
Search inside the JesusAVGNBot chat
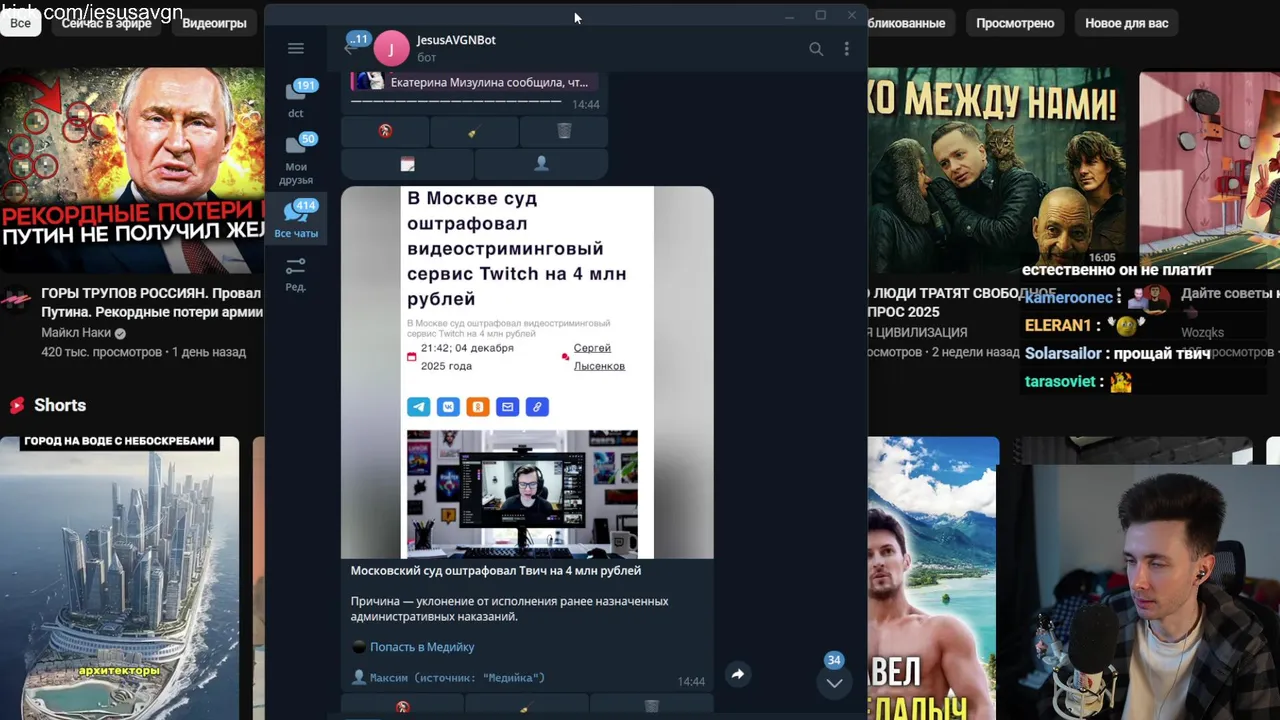[816, 48]
